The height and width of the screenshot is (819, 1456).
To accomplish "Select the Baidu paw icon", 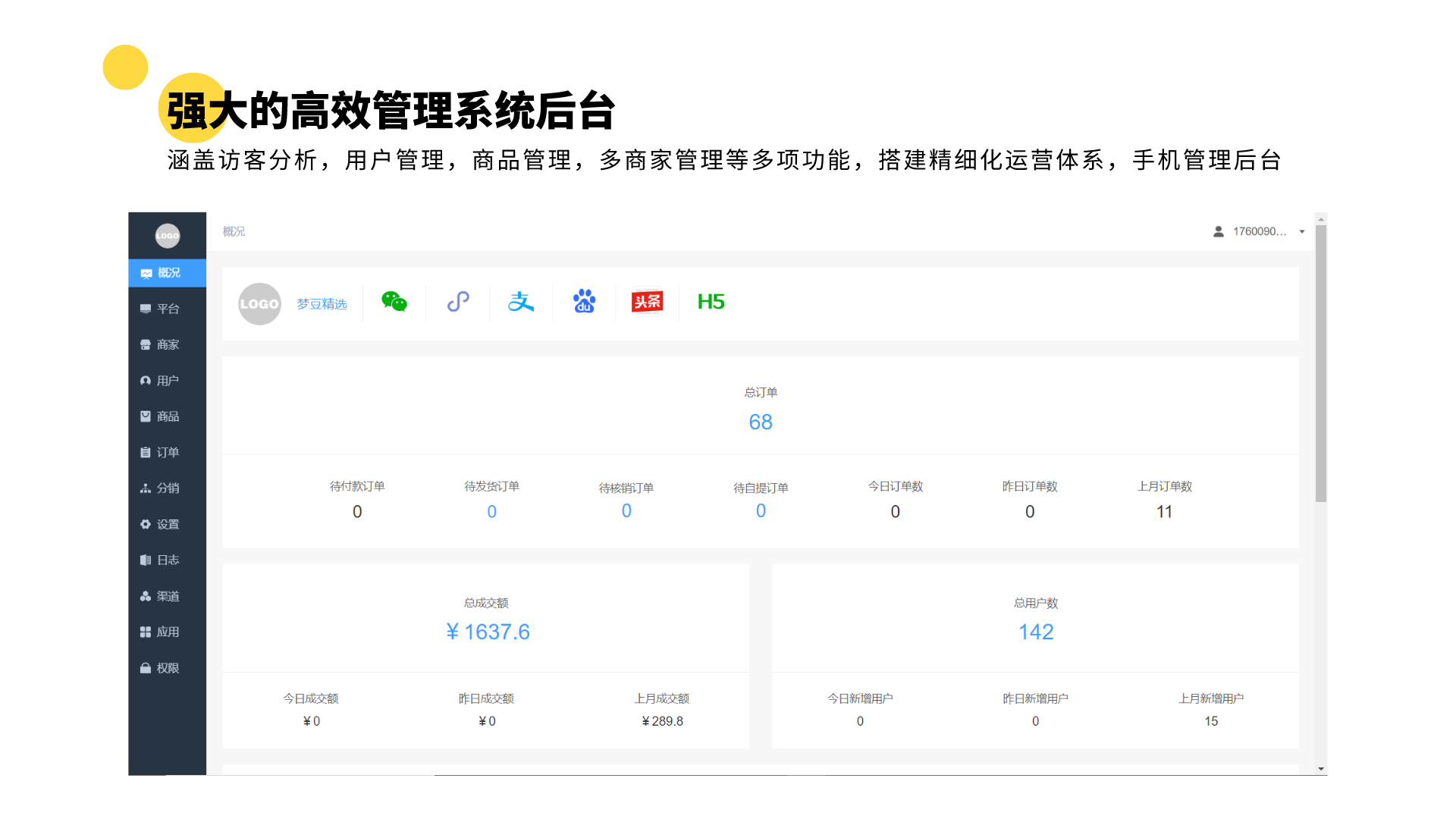I will click(584, 302).
